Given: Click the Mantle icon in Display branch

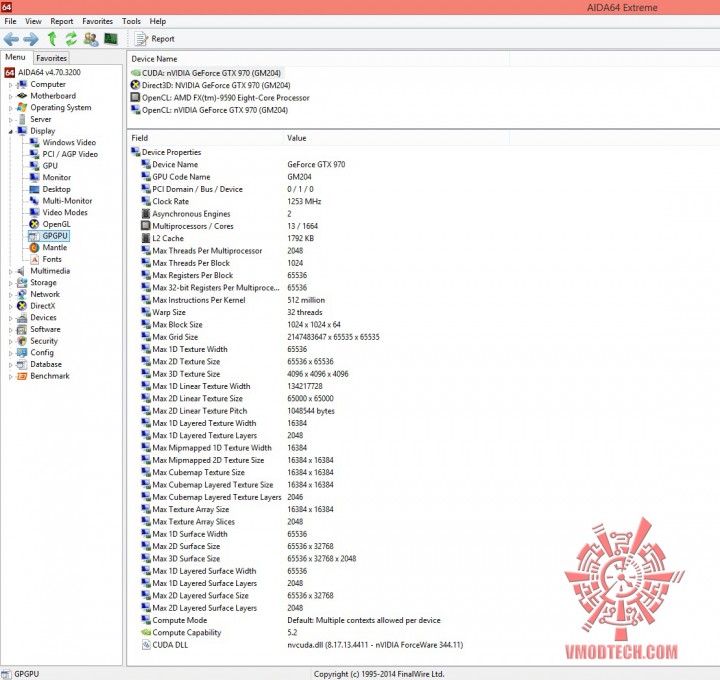Looking at the screenshot, I should pyautogui.click(x=34, y=247).
